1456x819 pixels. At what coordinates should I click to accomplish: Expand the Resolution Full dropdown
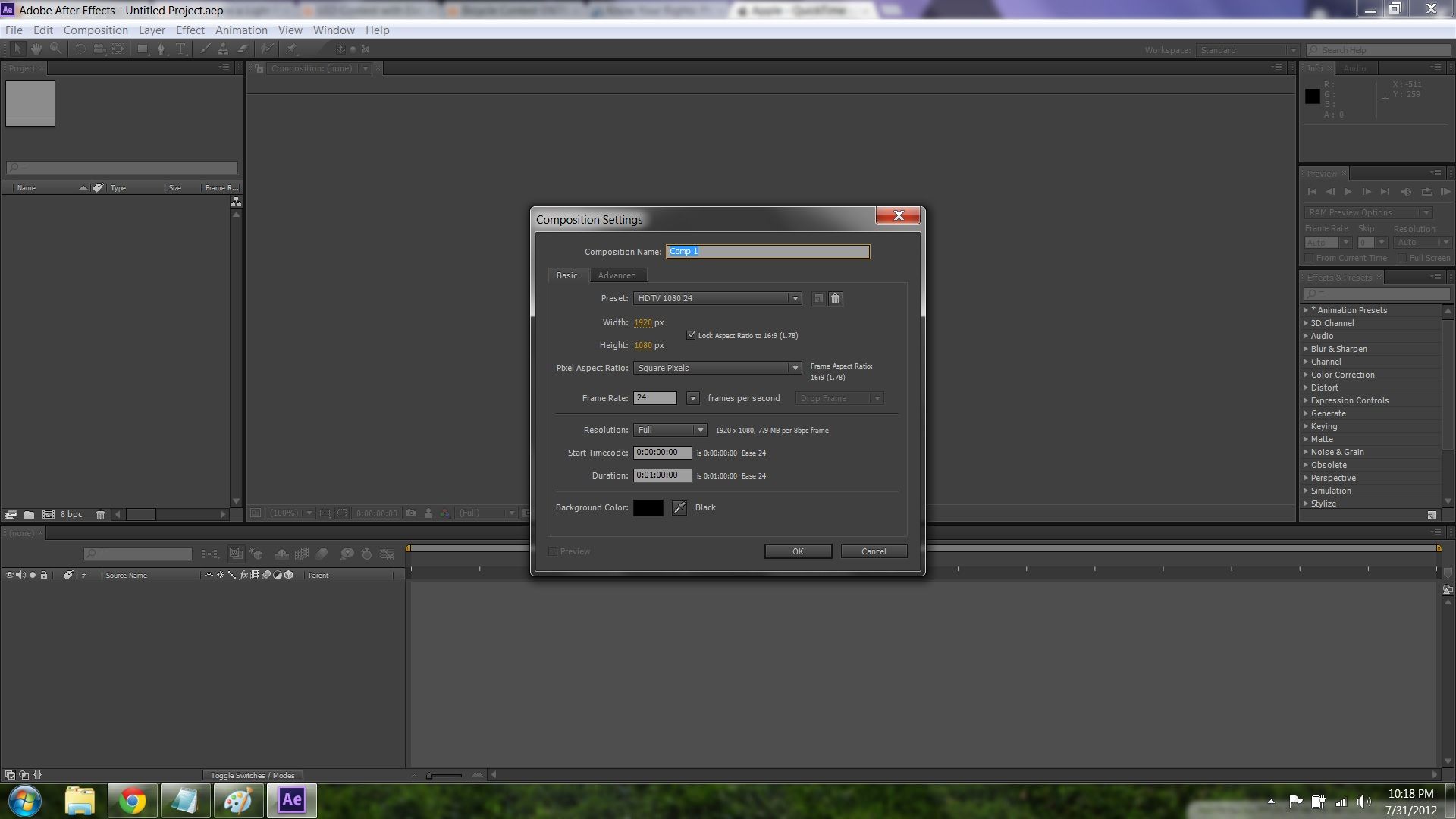pos(670,431)
